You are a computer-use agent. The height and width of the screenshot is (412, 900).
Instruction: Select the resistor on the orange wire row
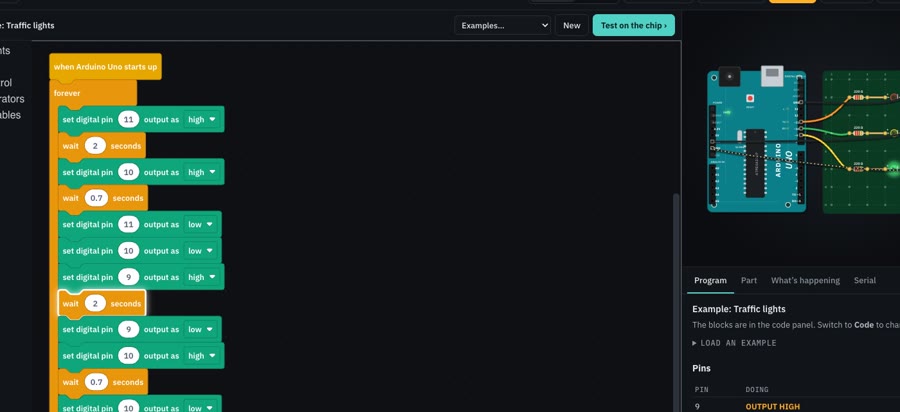pos(858,98)
